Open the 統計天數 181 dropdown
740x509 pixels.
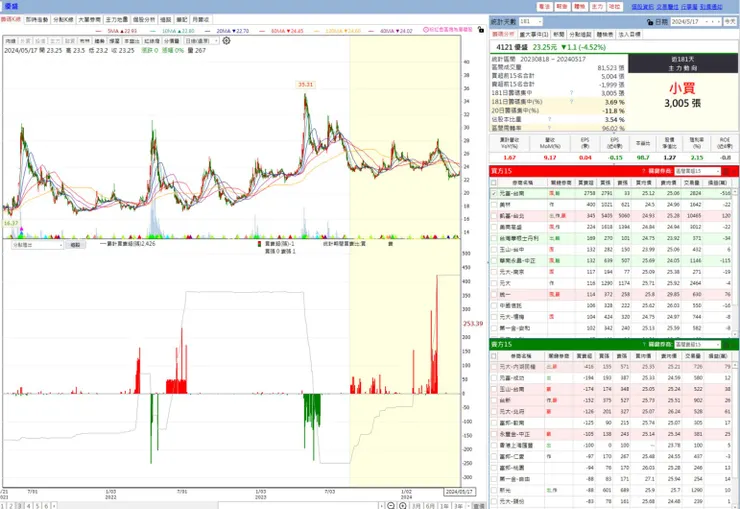click(x=530, y=22)
